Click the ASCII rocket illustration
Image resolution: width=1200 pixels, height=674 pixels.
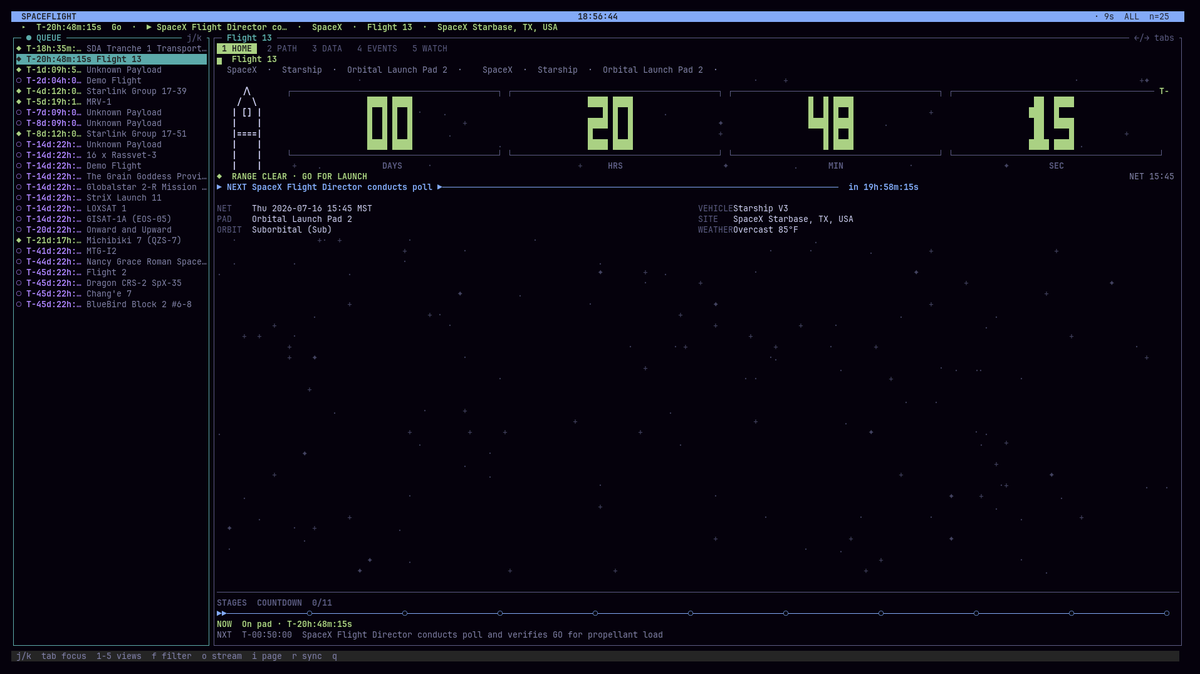point(247,128)
